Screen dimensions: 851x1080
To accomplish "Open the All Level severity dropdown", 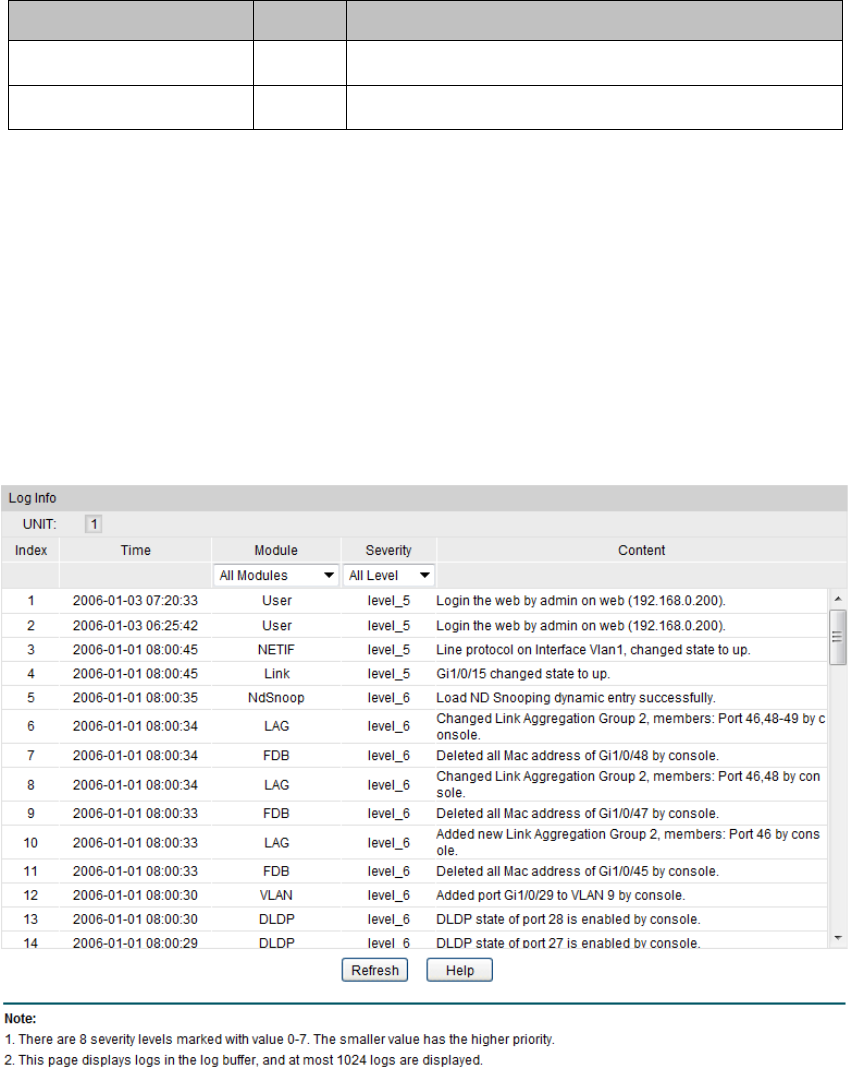I will click(x=388, y=575).
